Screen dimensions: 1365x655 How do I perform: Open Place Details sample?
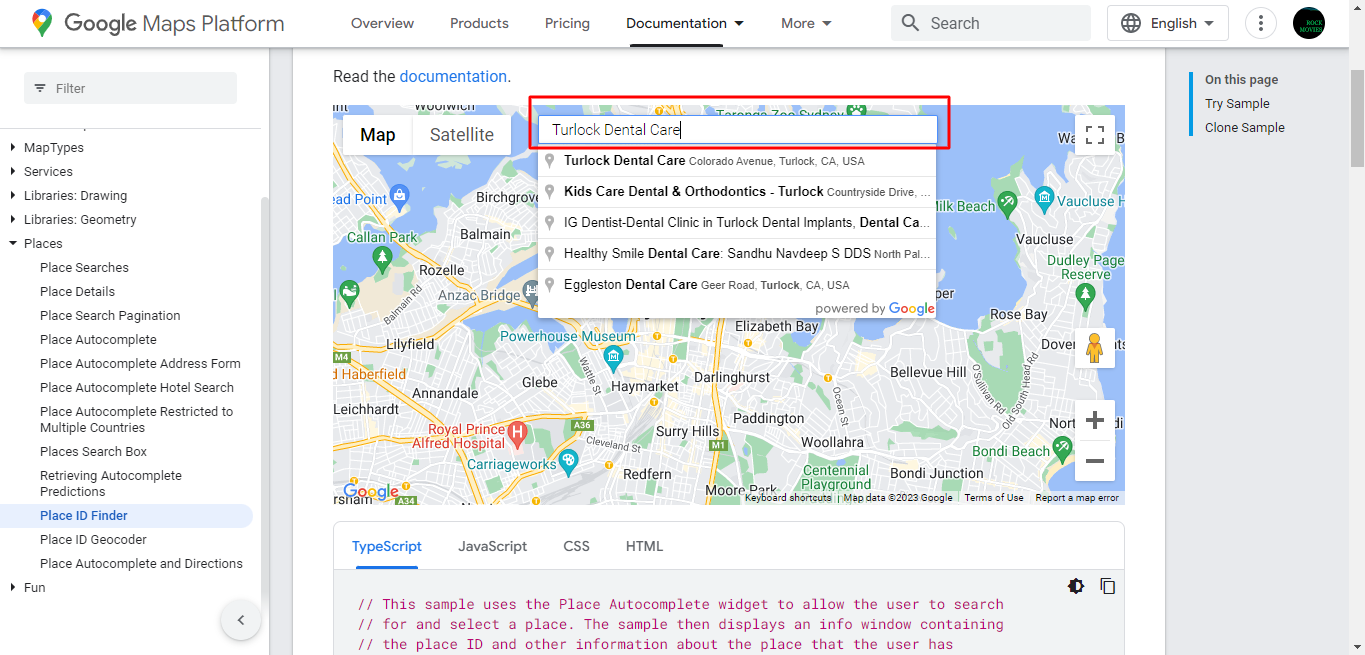pyautogui.click(x=77, y=292)
